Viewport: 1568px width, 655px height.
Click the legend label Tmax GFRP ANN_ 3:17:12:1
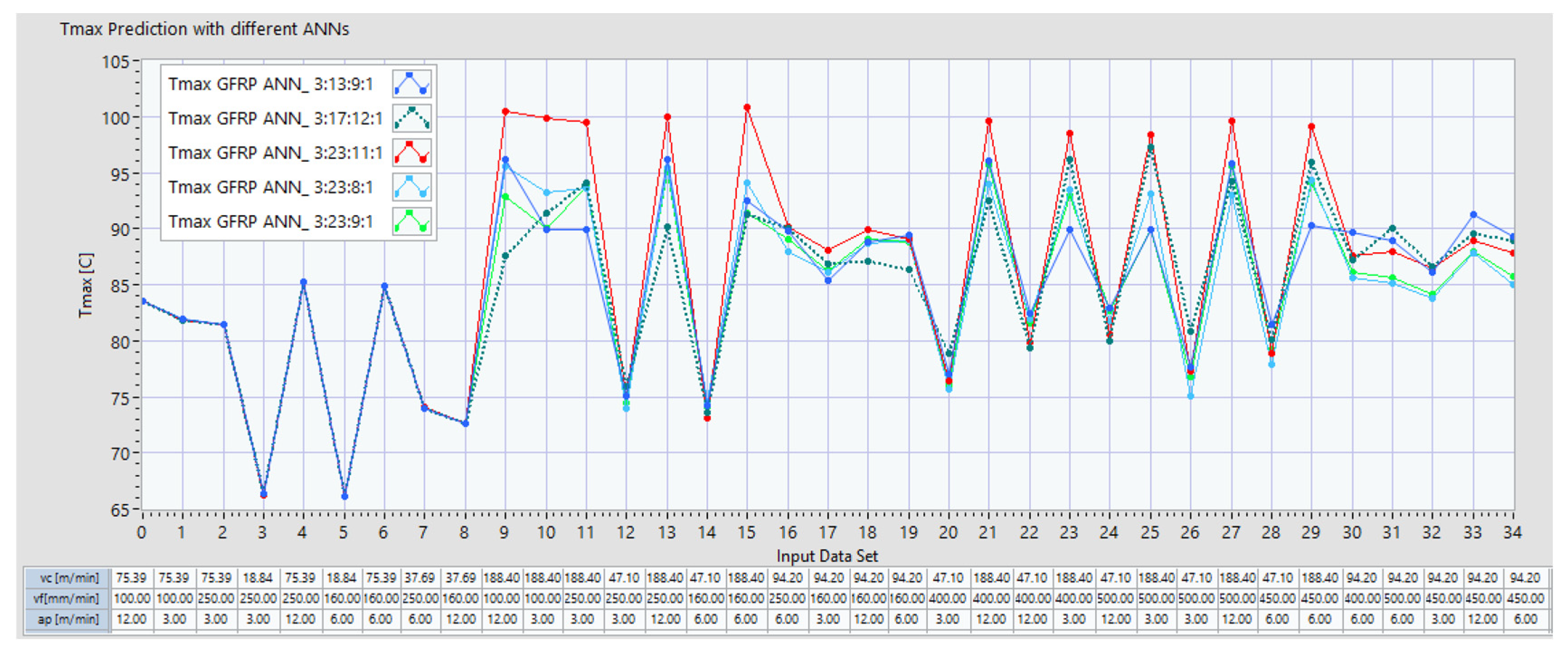tap(274, 118)
